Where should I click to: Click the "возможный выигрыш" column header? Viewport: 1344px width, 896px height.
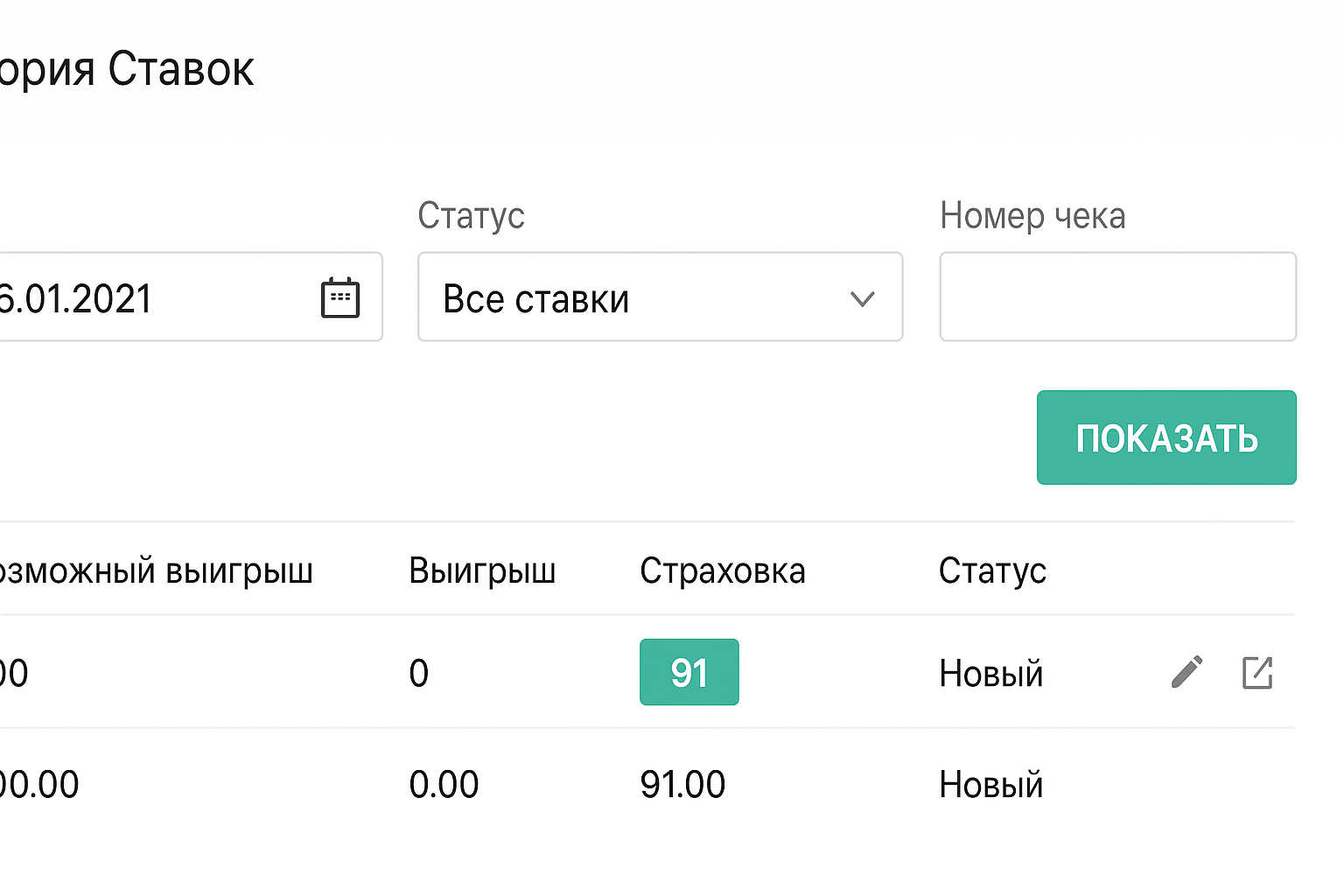156,570
